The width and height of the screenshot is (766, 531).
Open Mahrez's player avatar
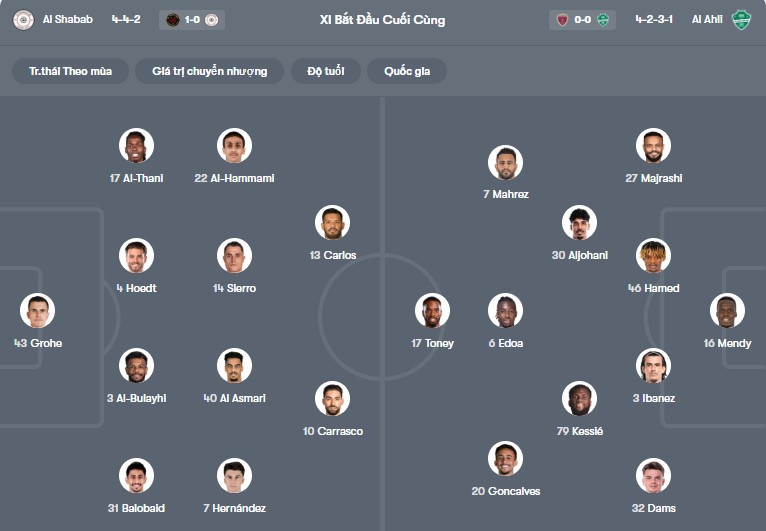506,162
